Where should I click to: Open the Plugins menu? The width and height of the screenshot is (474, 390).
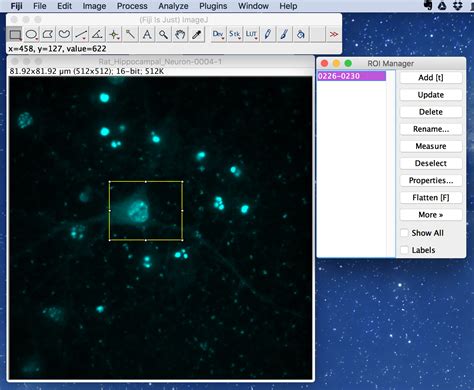pyautogui.click(x=213, y=6)
